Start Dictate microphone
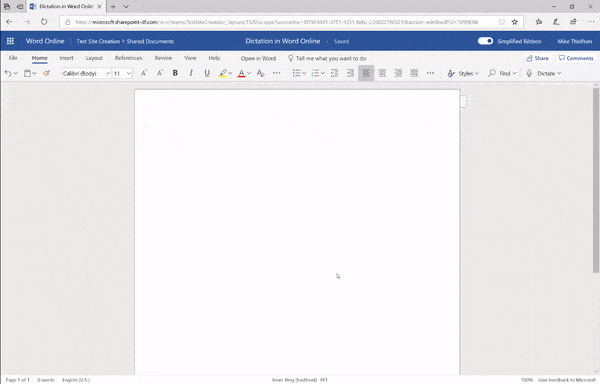Viewport: 600px width, 384px height. pos(529,73)
